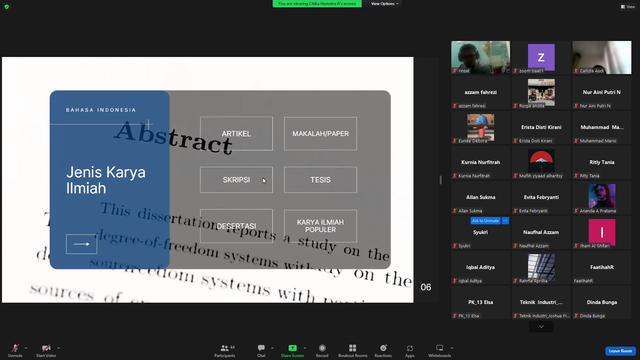Select the Naufhal Azzam tile
The width and height of the screenshot is (640, 360).
click(x=541, y=233)
